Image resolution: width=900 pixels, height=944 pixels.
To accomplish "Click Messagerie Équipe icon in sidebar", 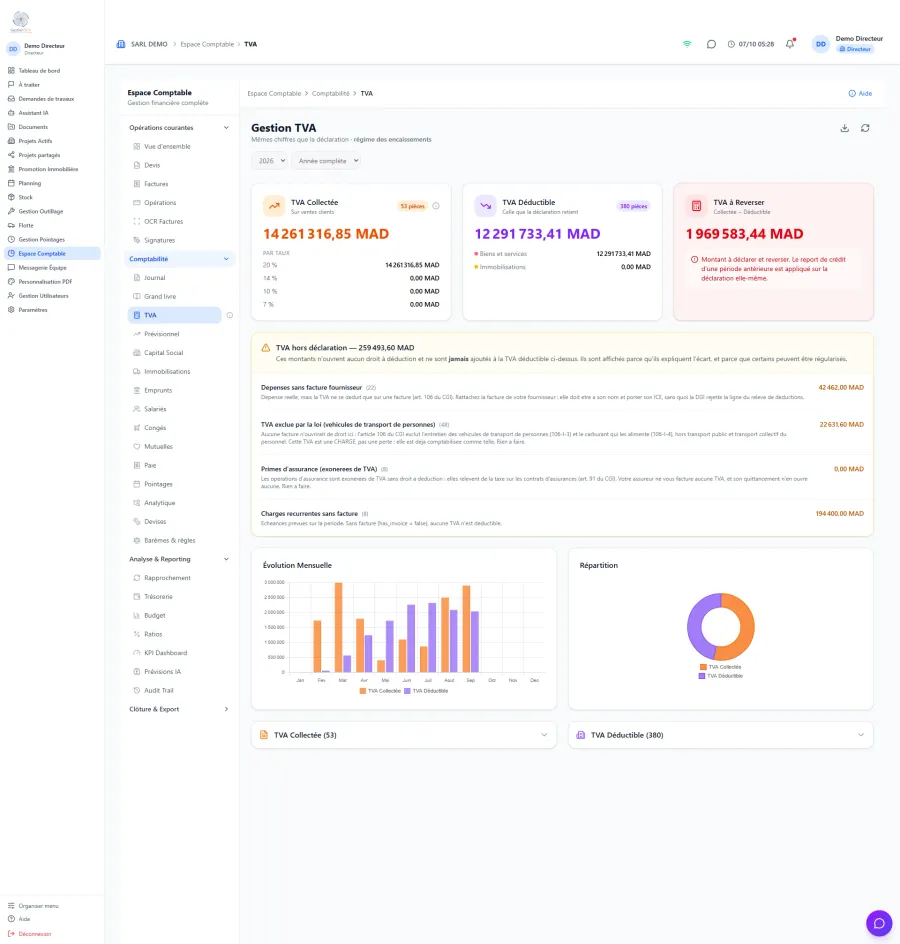I will (11, 267).
